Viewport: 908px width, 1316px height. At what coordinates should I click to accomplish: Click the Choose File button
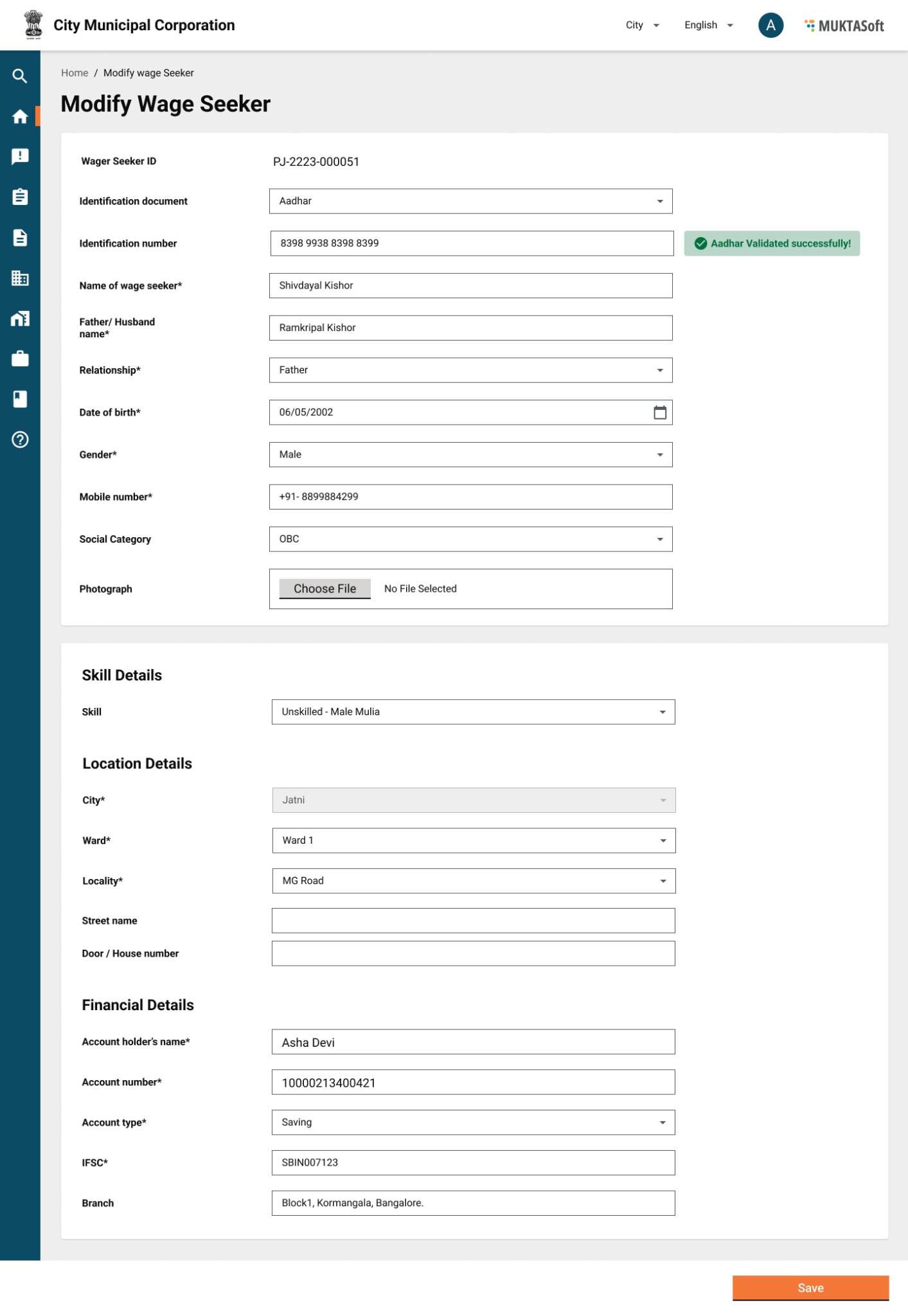325,589
